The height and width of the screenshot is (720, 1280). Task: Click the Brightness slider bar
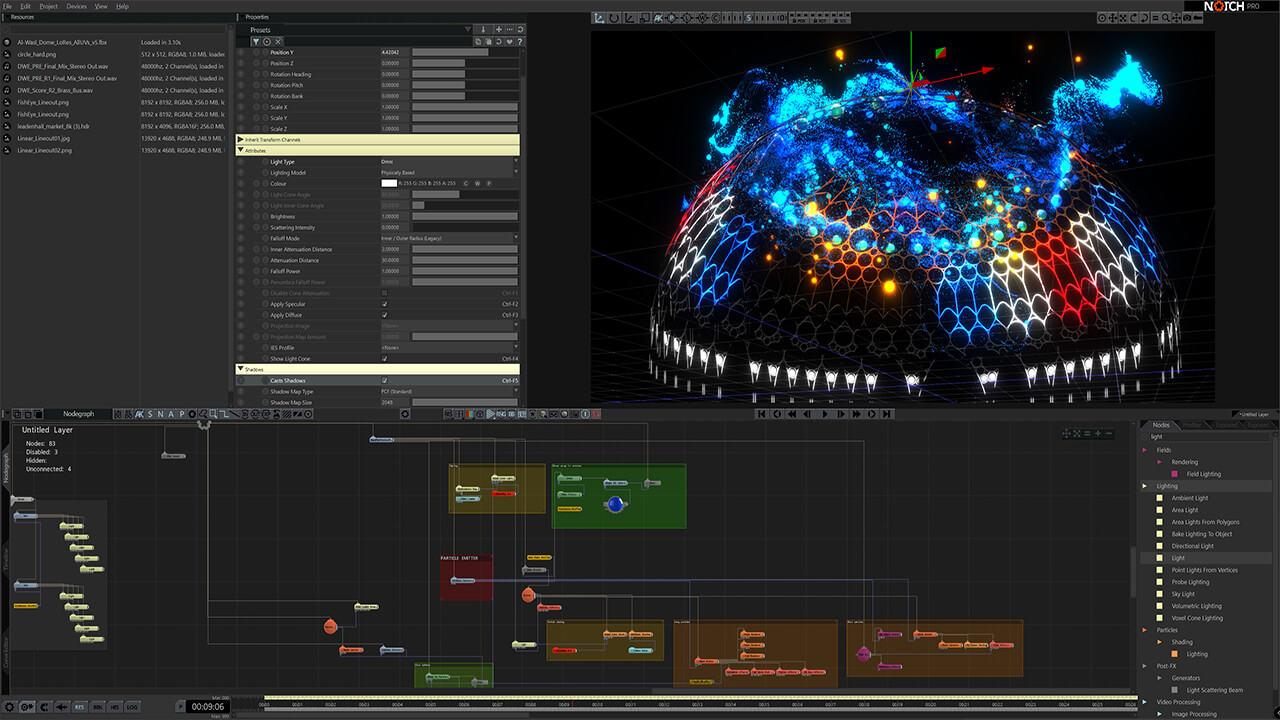click(x=465, y=216)
